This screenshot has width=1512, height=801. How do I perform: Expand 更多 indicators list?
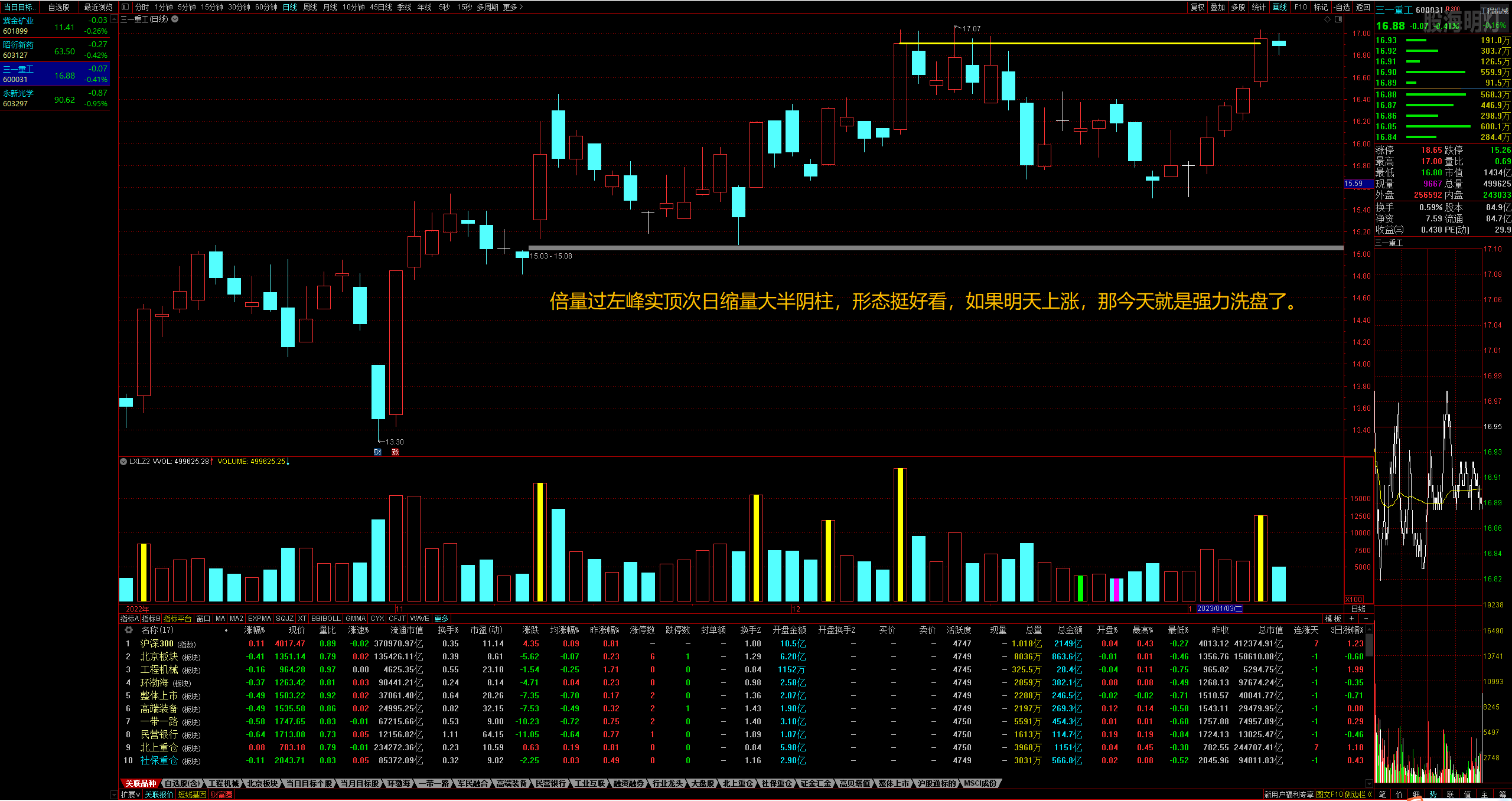tap(442, 618)
